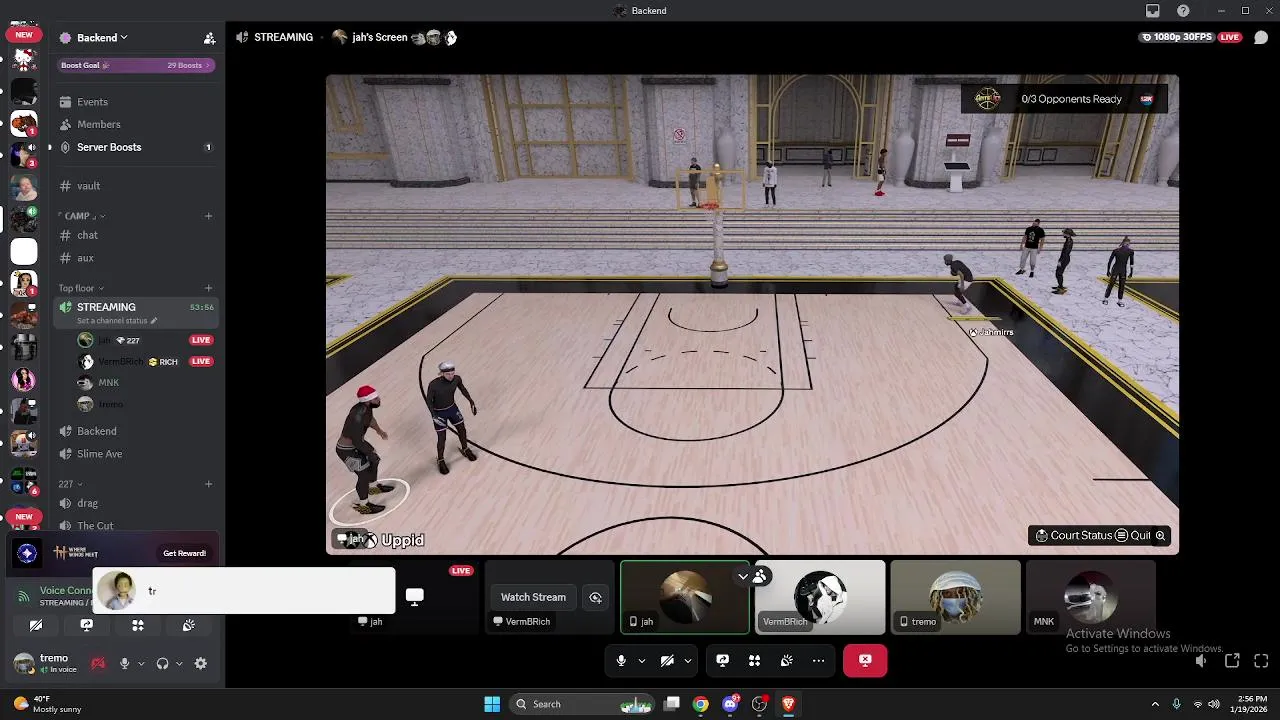
Task: Enter full screen mode for the stream
Action: pos(1261,661)
